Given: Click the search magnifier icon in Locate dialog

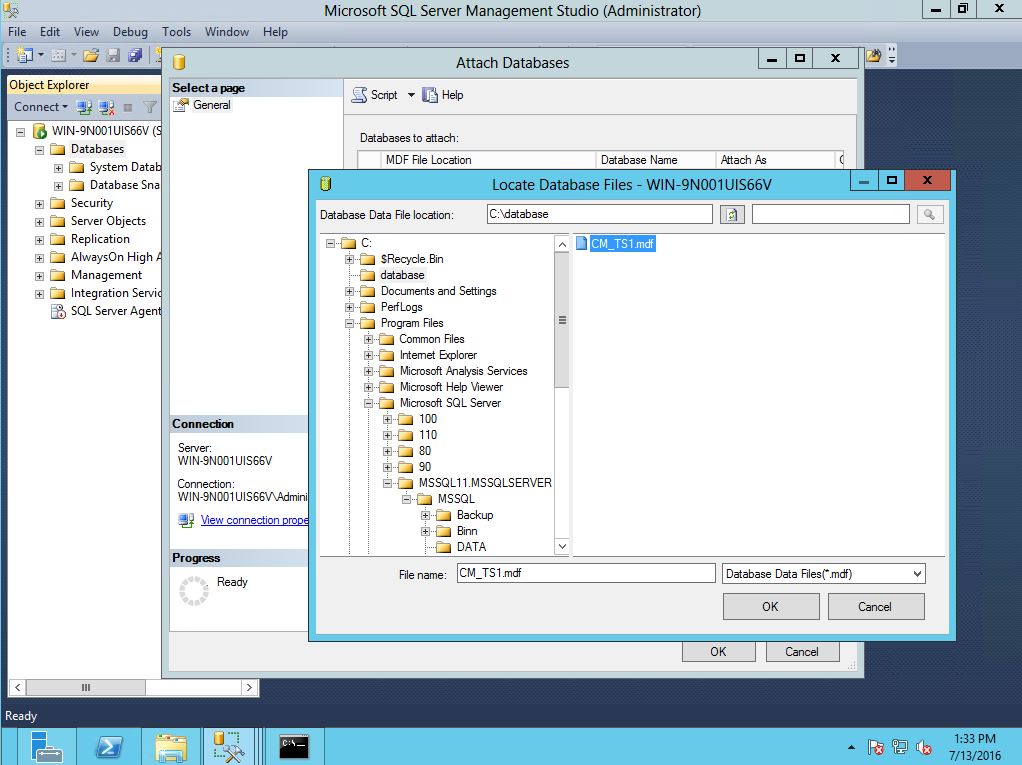Looking at the screenshot, I should point(929,214).
